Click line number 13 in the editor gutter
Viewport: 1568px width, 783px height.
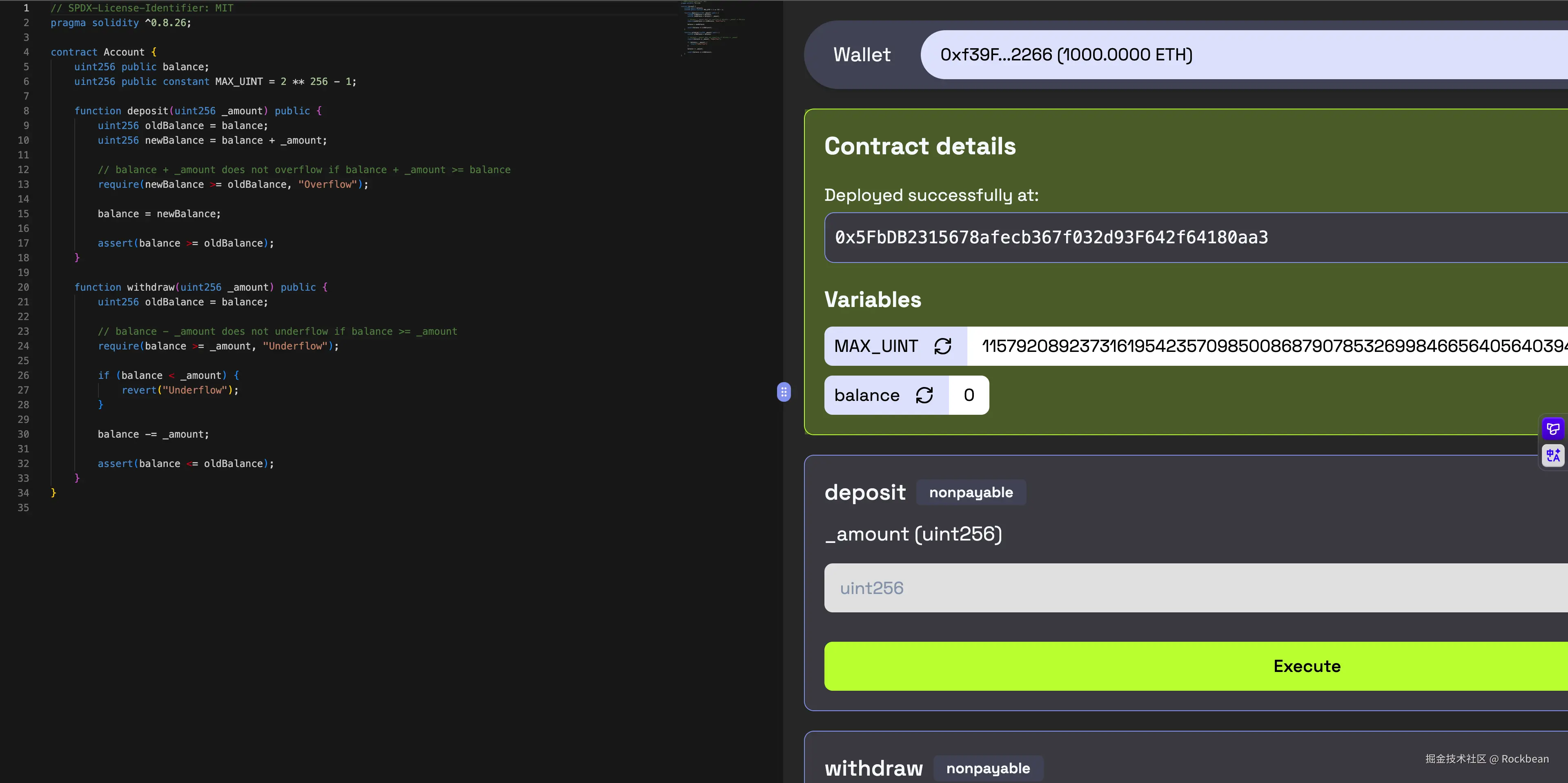click(x=23, y=185)
